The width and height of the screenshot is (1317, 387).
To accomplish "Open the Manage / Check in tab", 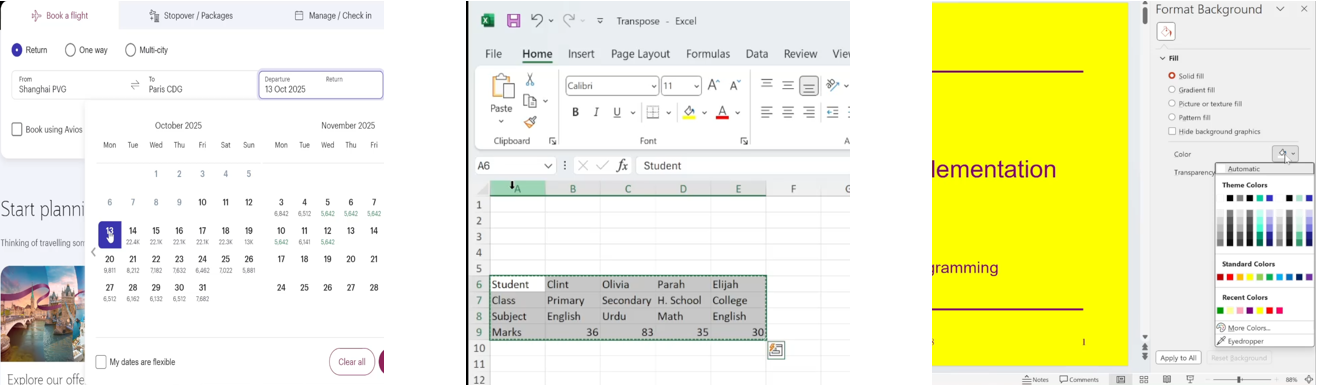I will point(333,15).
